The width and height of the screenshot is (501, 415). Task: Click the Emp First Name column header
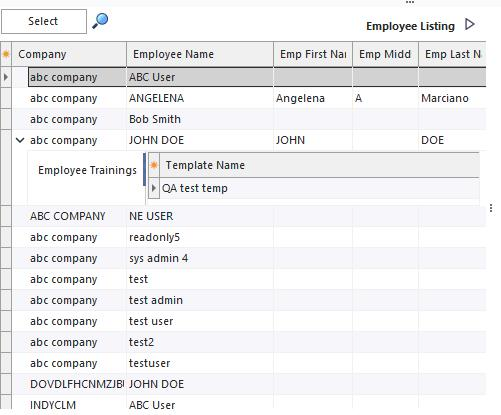click(313, 54)
